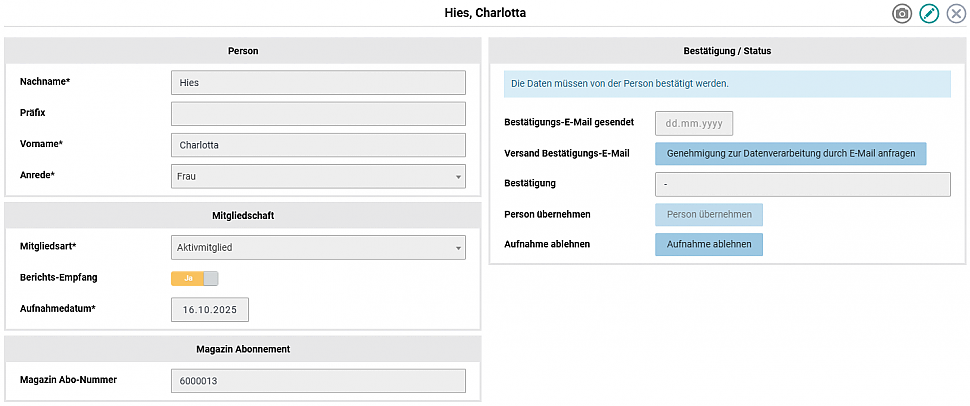
Task: Click the Bestätigungs-E-Mail gesendet date field
Action: point(694,123)
